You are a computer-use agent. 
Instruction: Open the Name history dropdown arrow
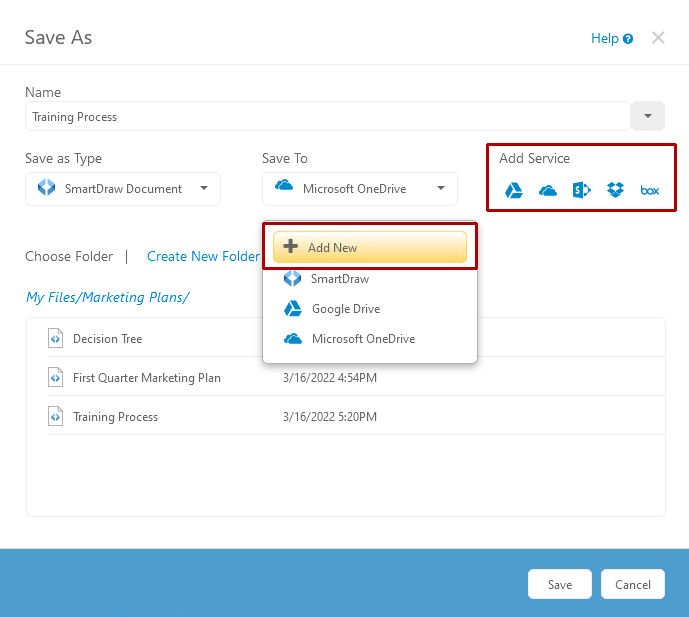click(647, 116)
